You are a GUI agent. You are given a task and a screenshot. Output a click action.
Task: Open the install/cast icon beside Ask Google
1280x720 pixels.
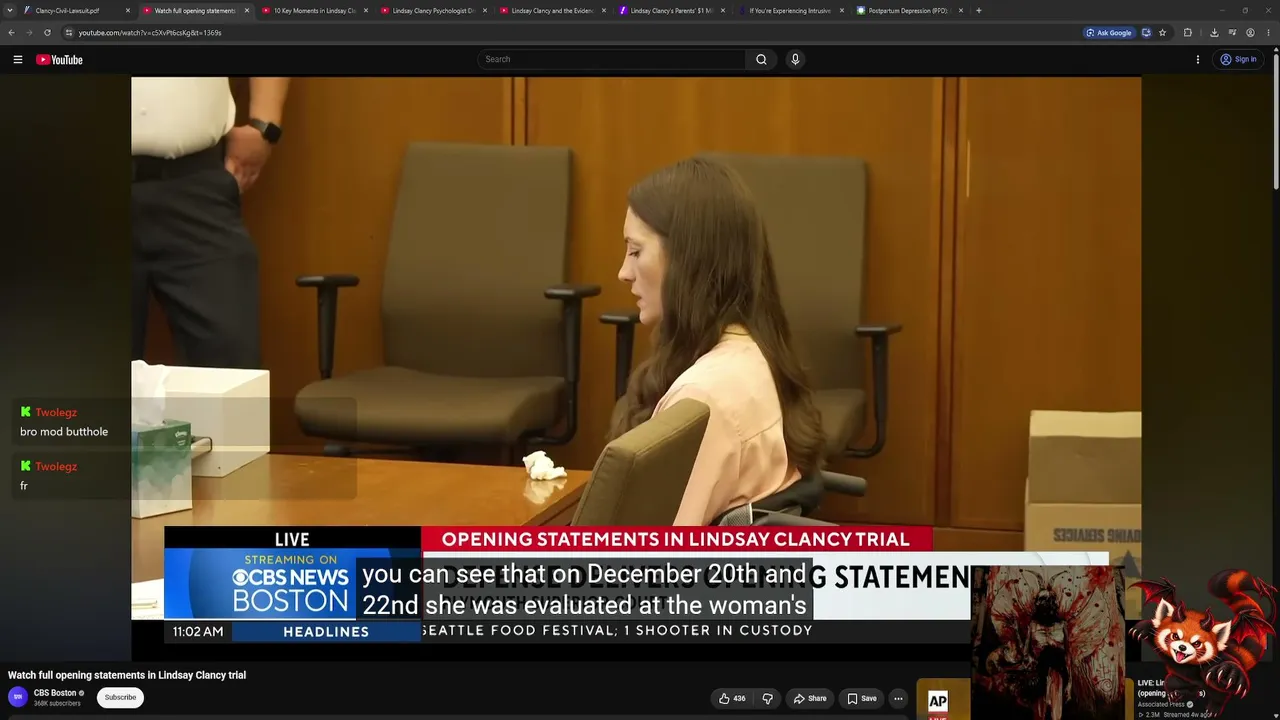tap(1146, 33)
